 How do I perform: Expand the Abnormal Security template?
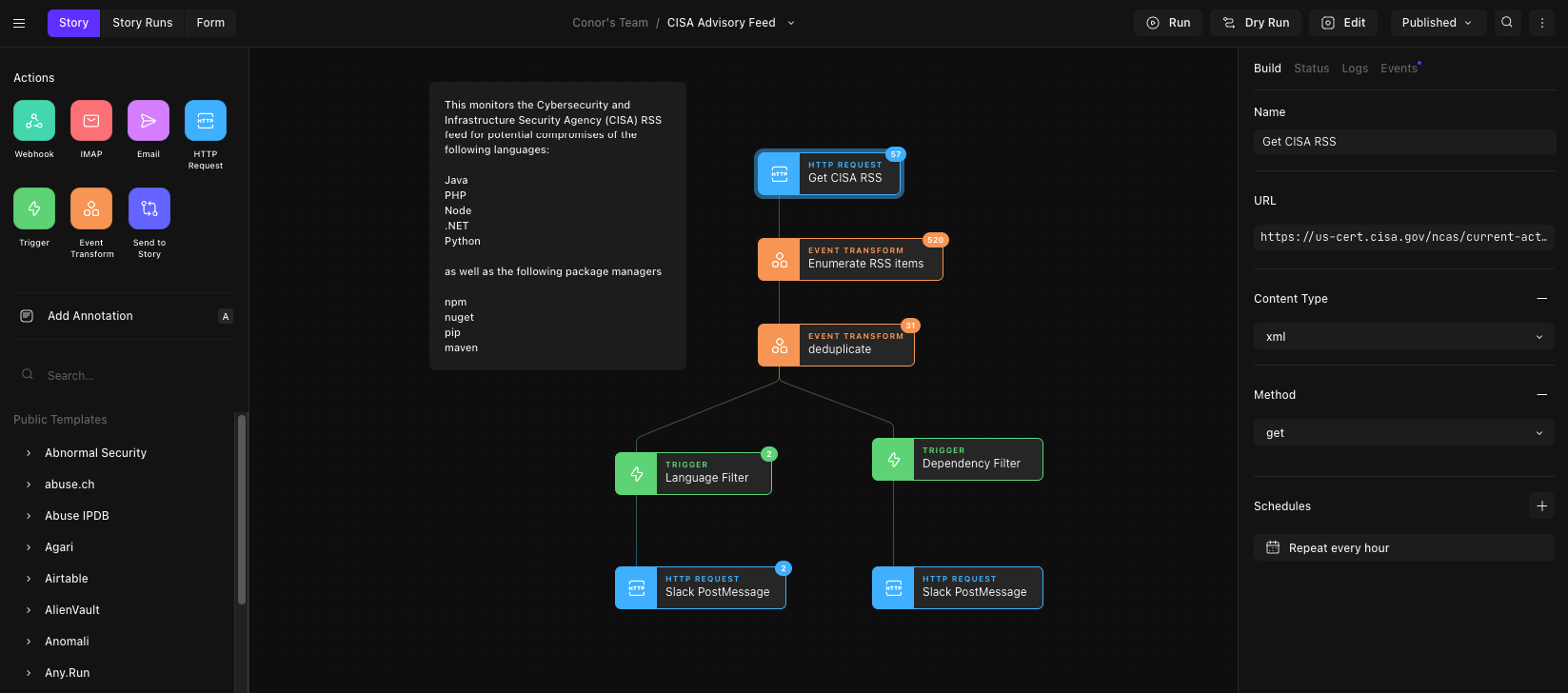[95, 453]
